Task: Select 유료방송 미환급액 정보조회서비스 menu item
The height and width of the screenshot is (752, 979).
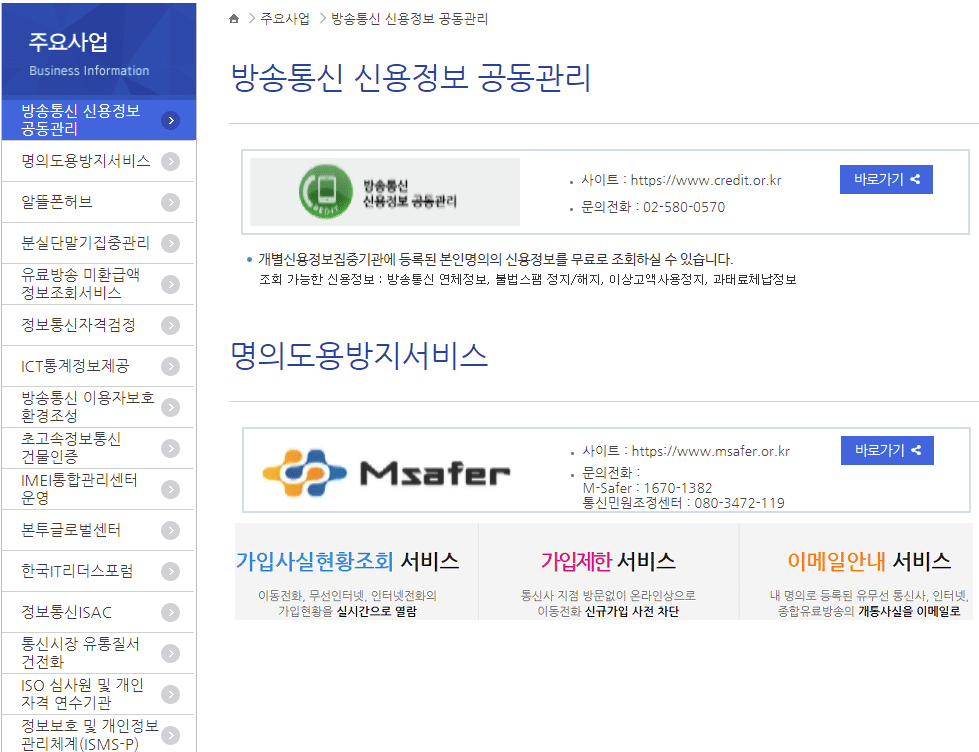Action: point(99,284)
